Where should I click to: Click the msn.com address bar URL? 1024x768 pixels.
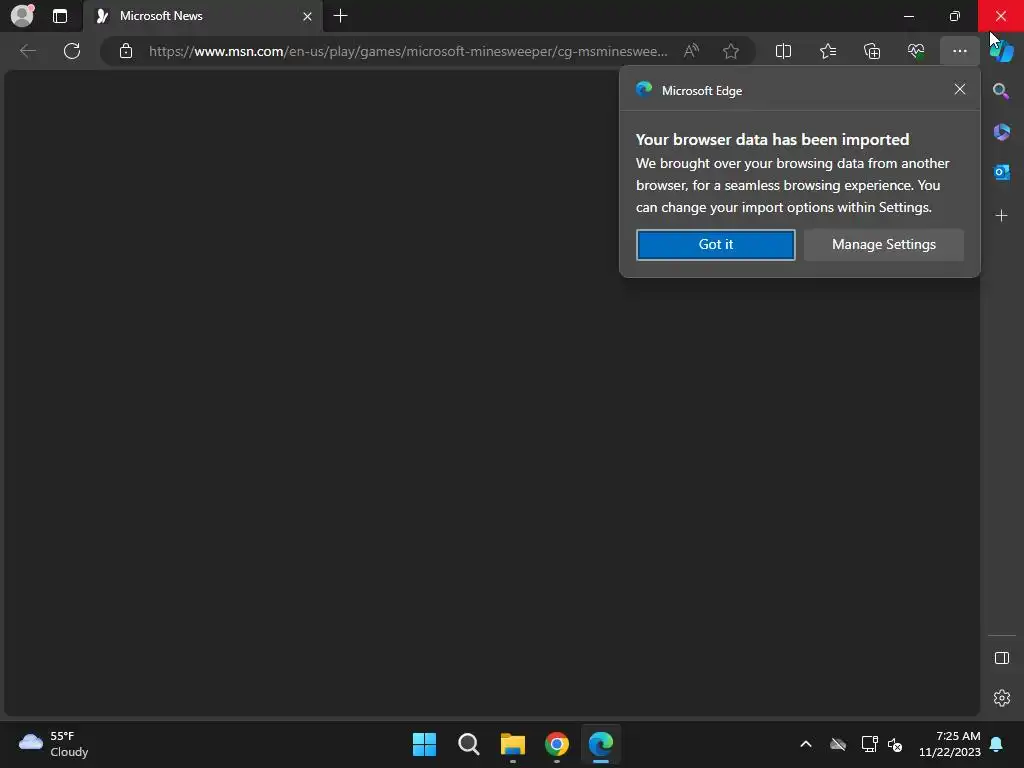408,51
